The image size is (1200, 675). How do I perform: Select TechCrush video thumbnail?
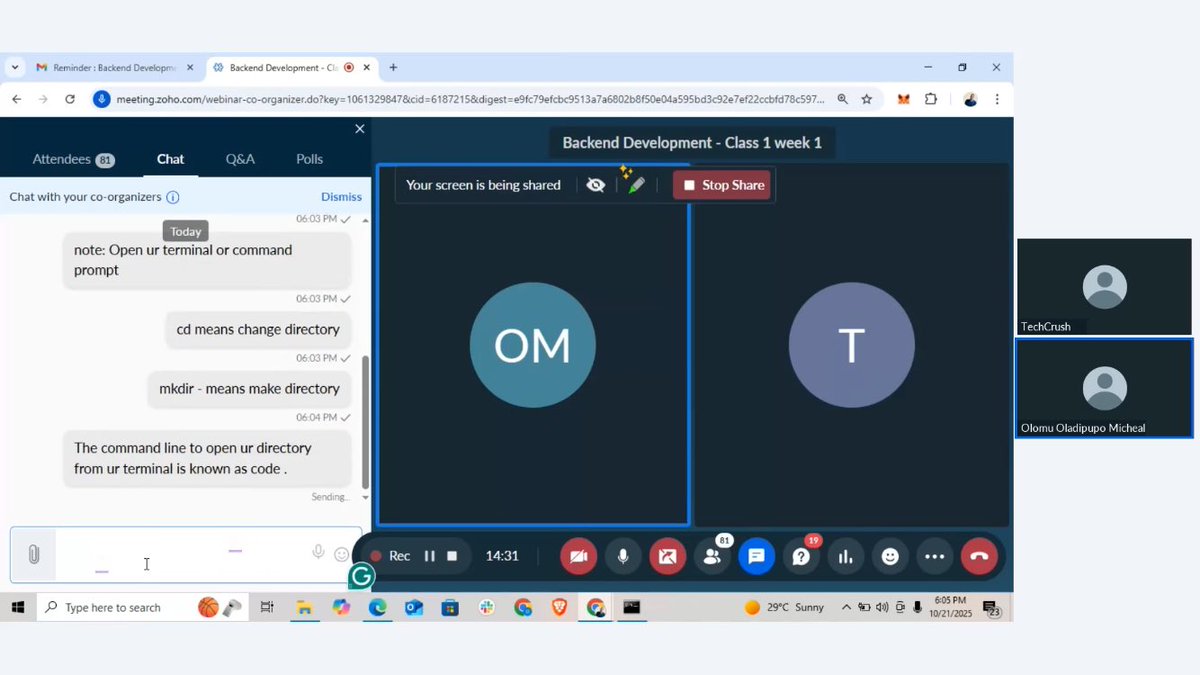[1104, 287]
